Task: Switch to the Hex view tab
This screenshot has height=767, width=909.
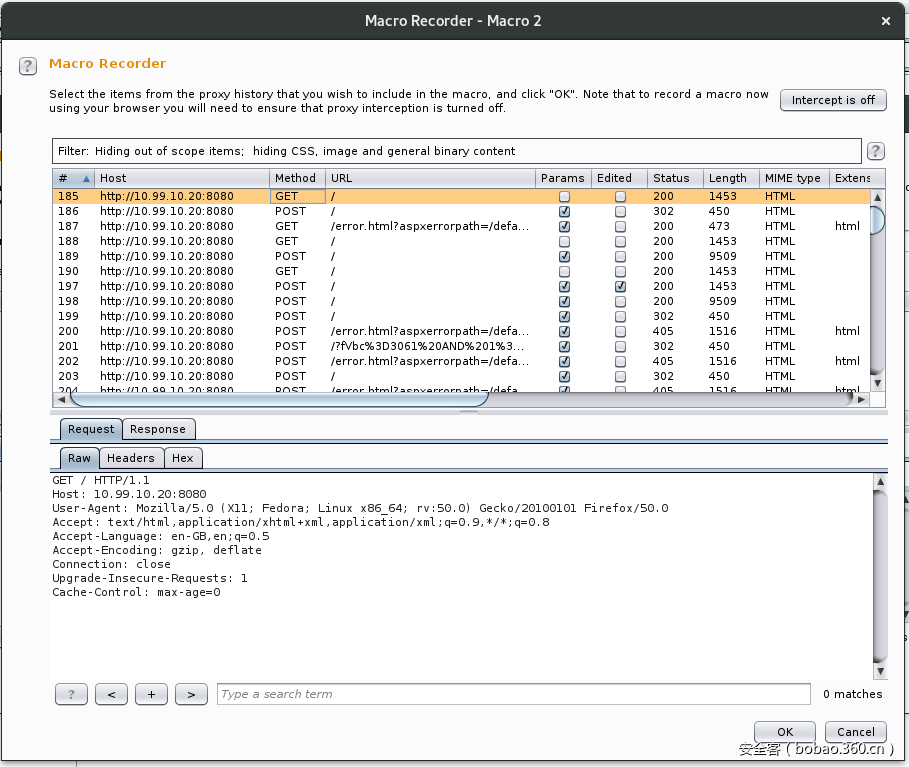Action: point(183,458)
